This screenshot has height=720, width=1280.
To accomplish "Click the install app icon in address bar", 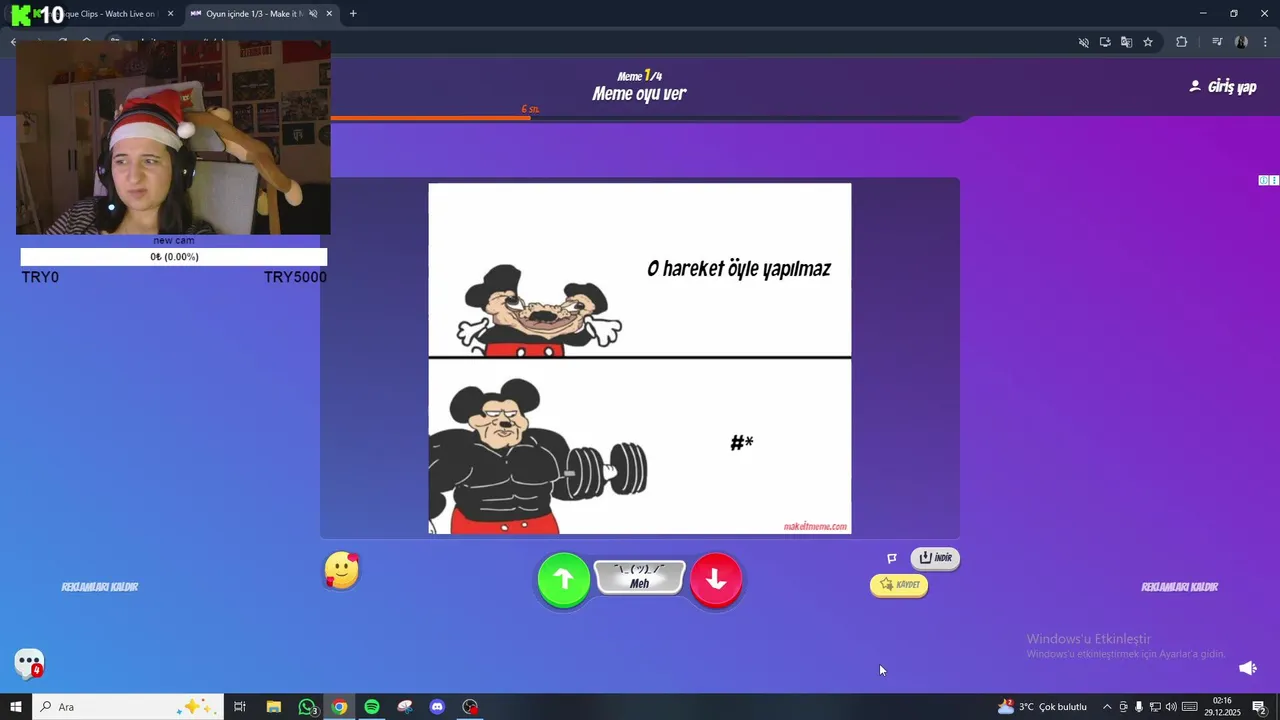I will pyautogui.click(x=1105, y=42).
